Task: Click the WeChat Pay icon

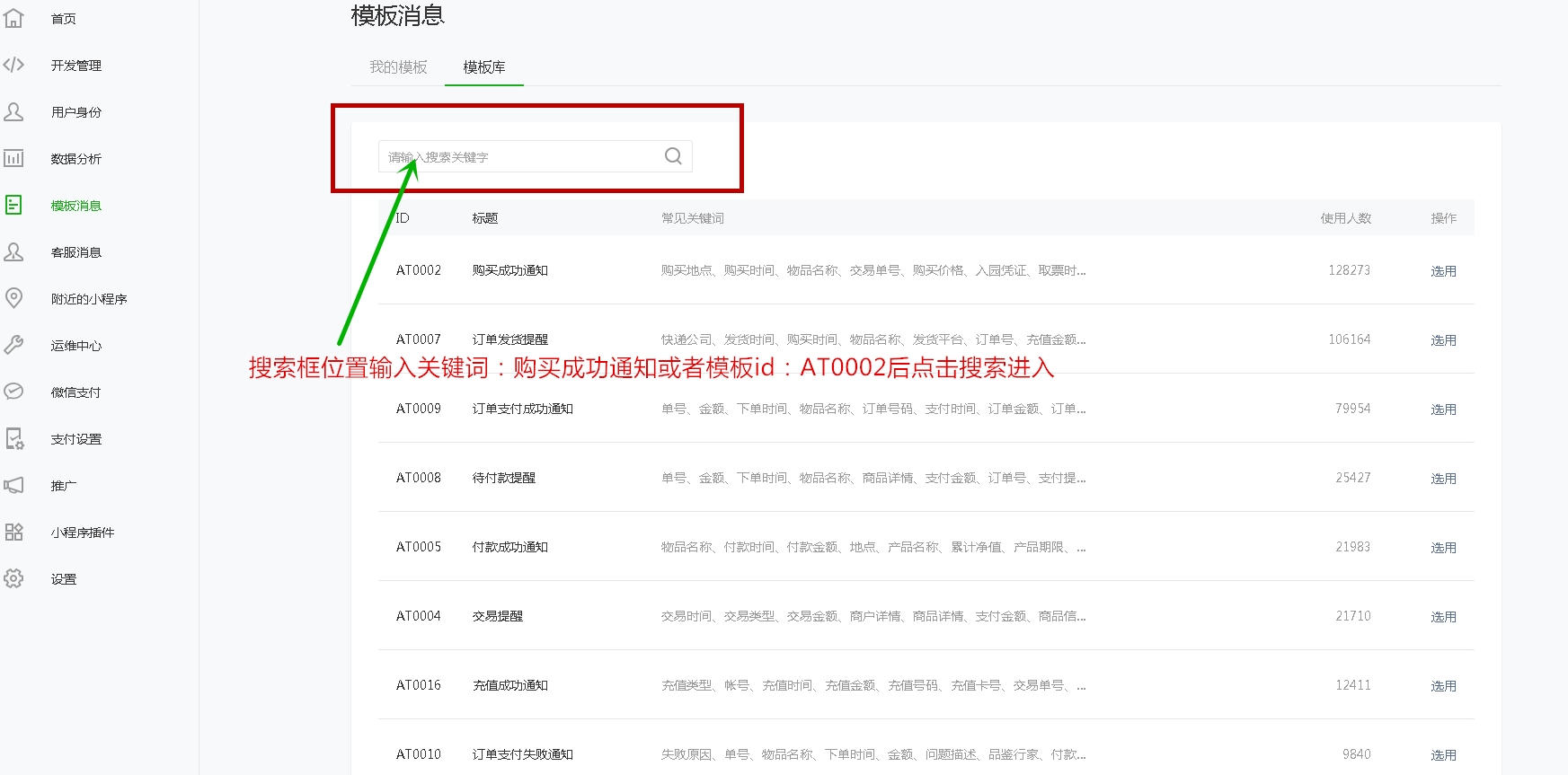Action: 13,392
